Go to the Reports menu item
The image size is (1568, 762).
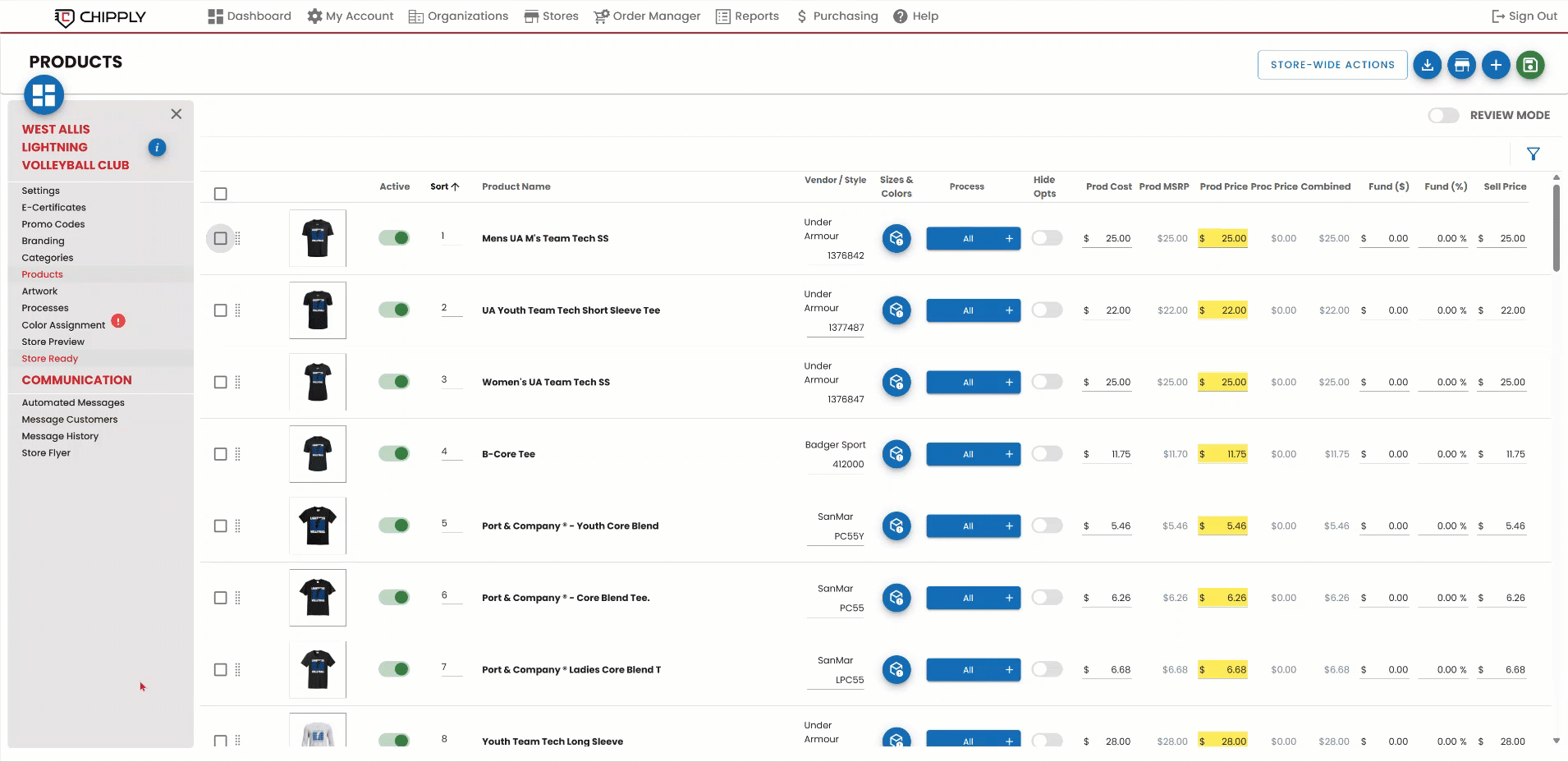(747, 16)
